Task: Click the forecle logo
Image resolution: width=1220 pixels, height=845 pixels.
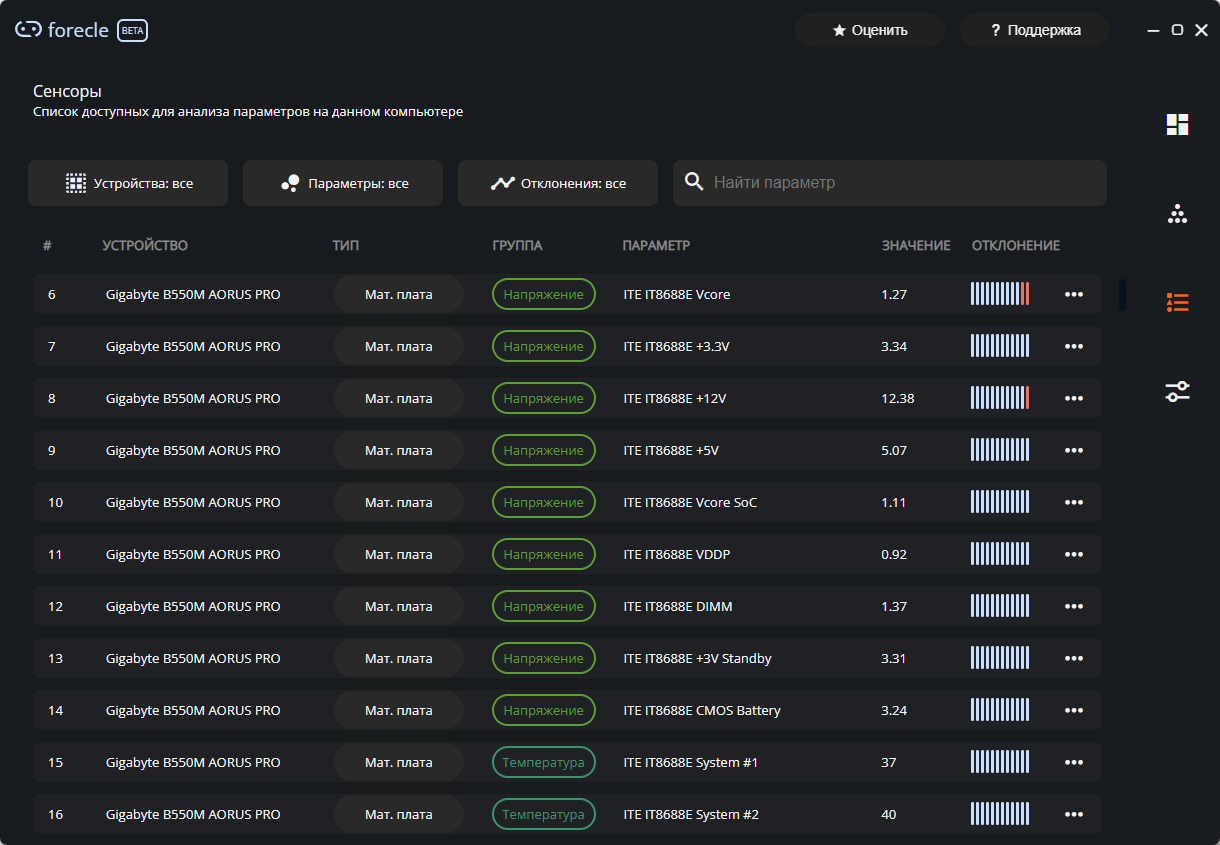Action: 62,30
